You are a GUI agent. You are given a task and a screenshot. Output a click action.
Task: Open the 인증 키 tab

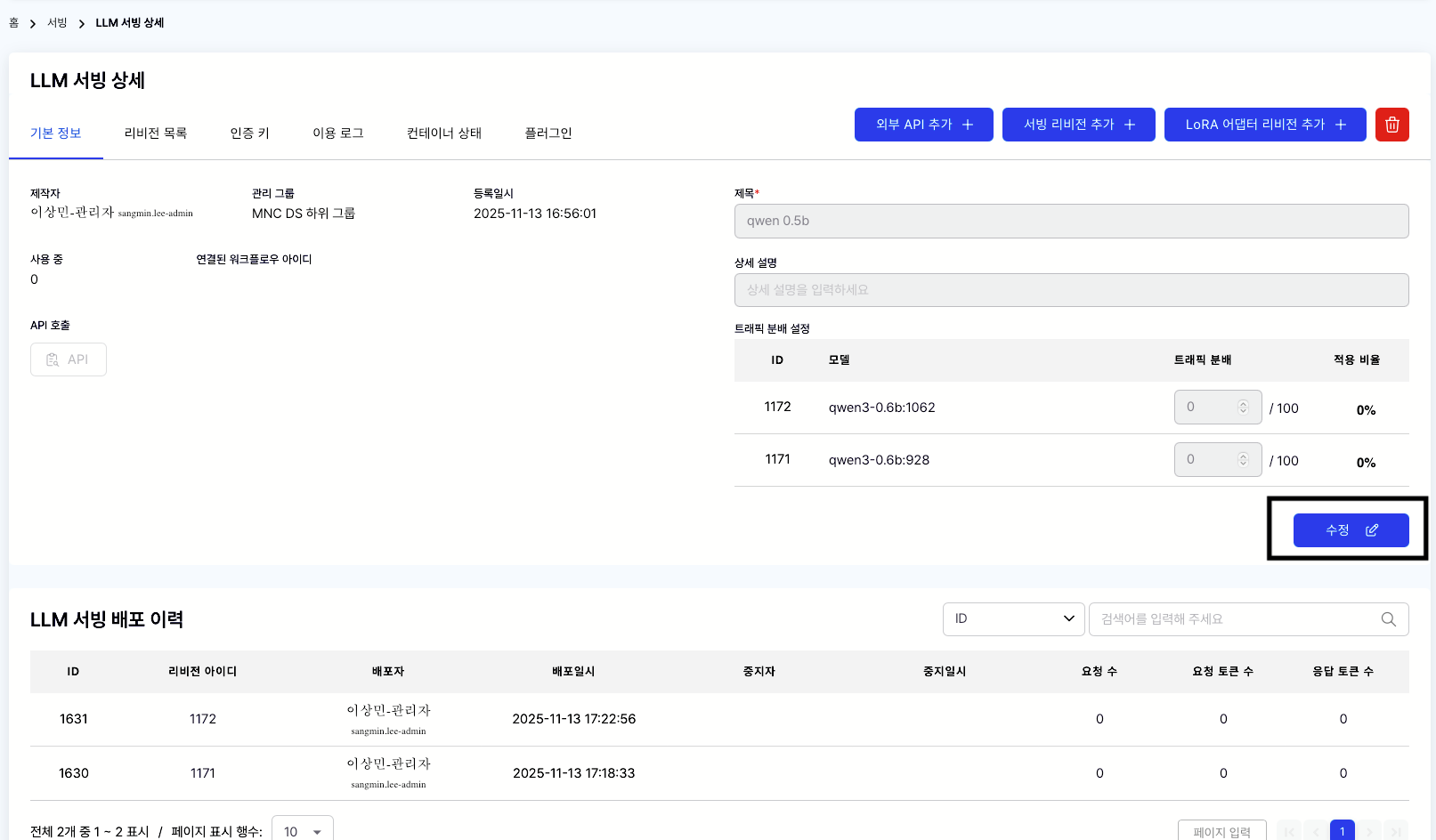[x=249, y=133]
